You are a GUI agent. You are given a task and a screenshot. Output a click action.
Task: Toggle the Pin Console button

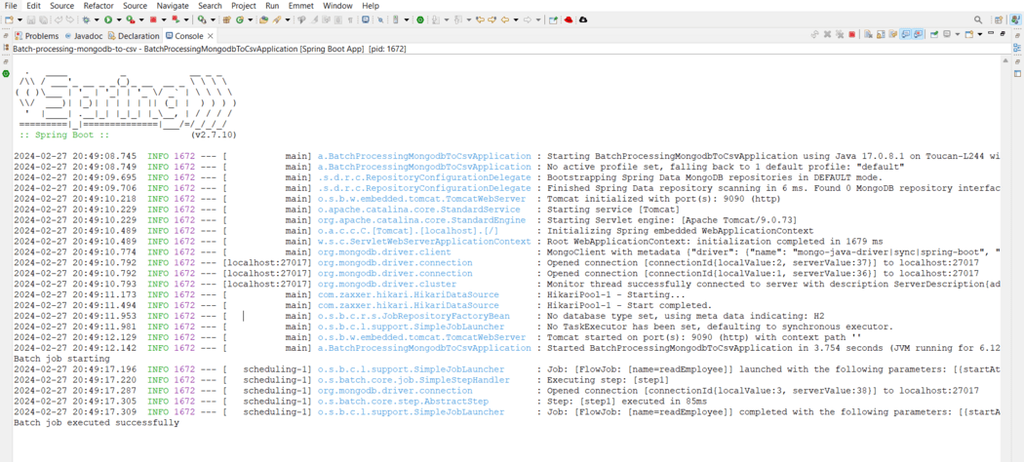pos(934,34)
